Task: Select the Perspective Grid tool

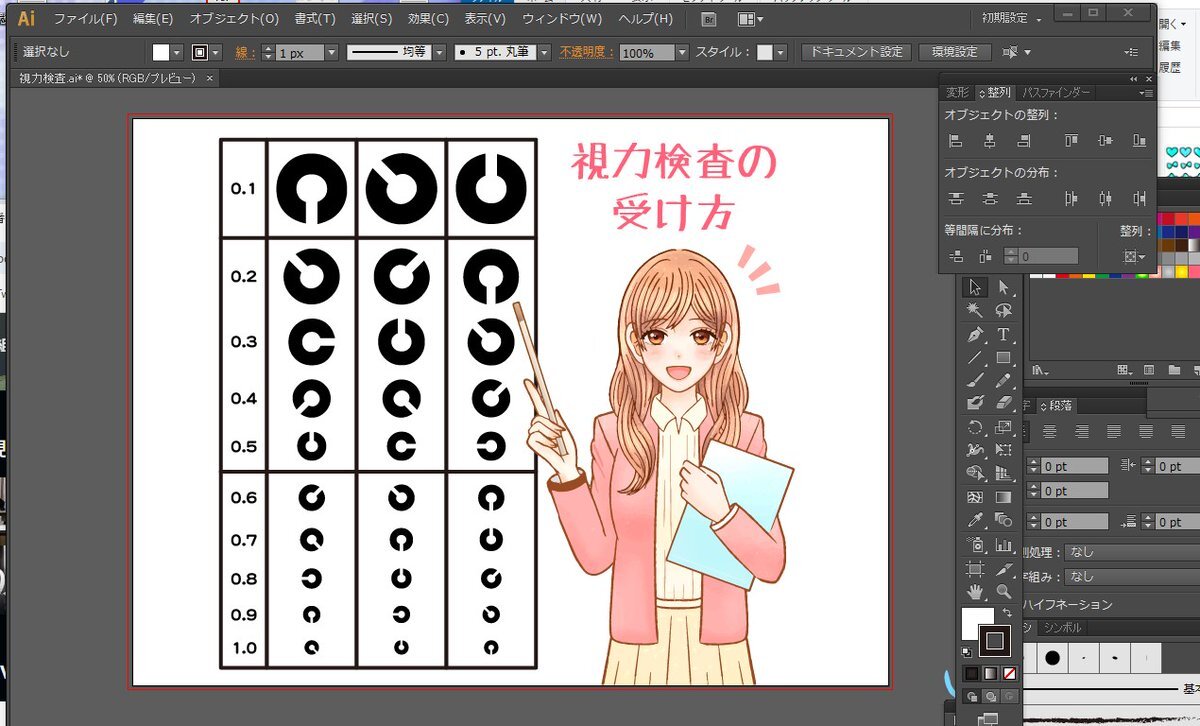Action: click(1004, 473)
